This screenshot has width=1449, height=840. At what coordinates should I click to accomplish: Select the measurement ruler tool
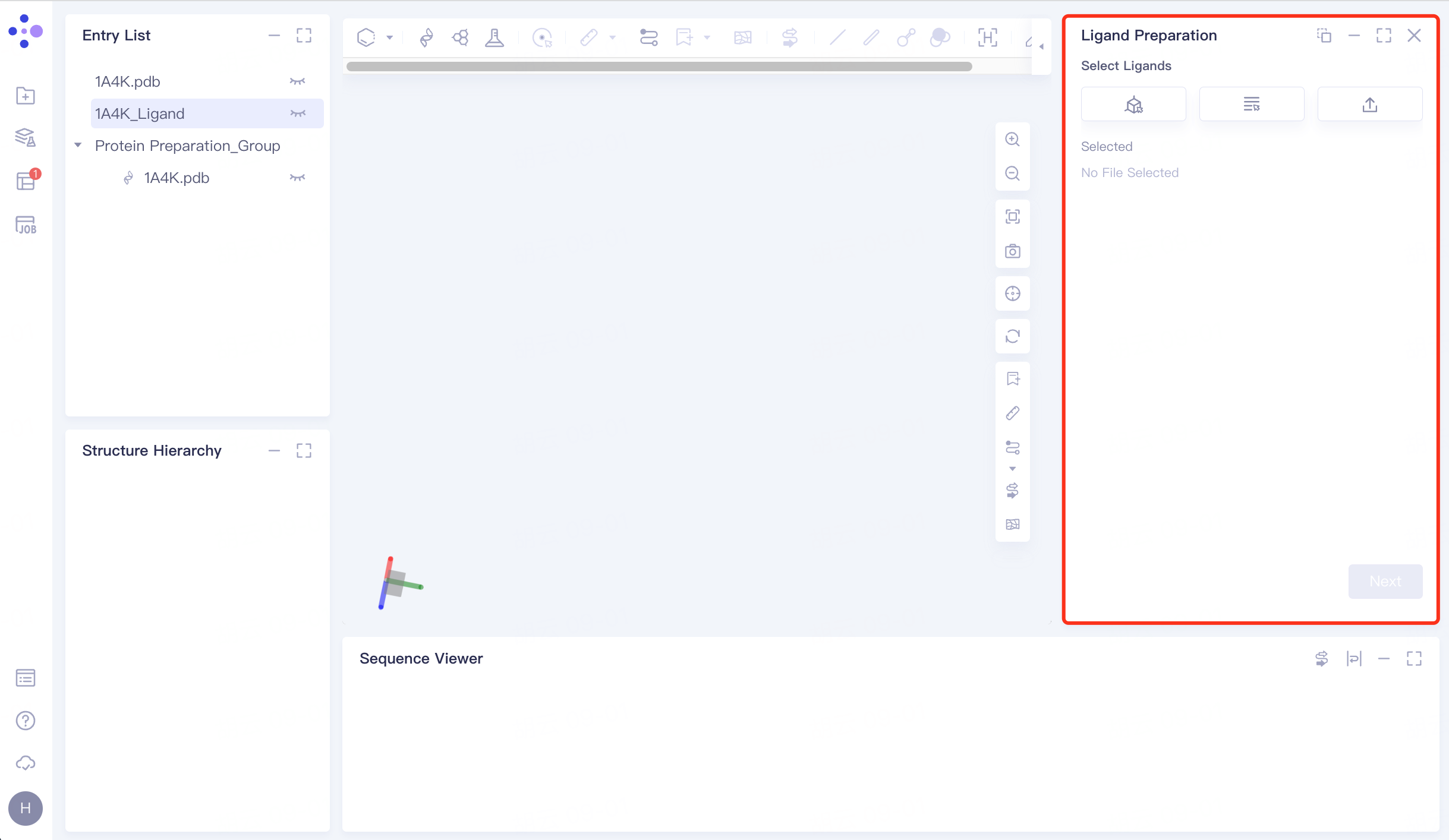pos(590,37)
